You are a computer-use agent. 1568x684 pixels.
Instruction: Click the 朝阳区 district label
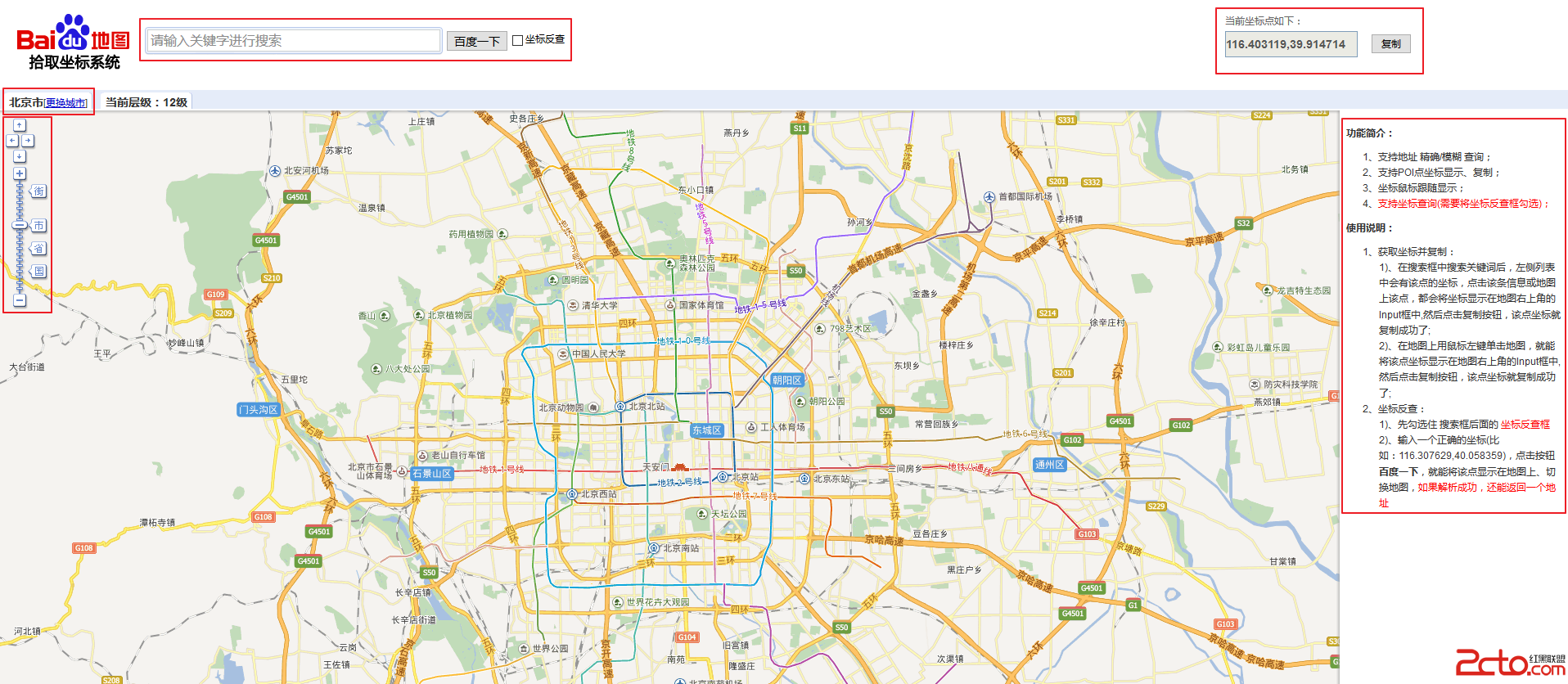(x=787, y=380)
